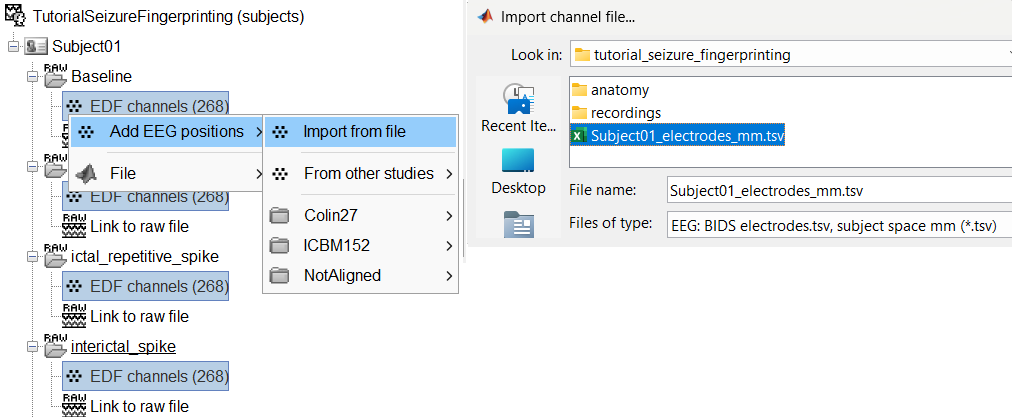Click the Colin27 folder icon in submenu
This screenshot has height=418, width=1012.
tap(280, 215)
